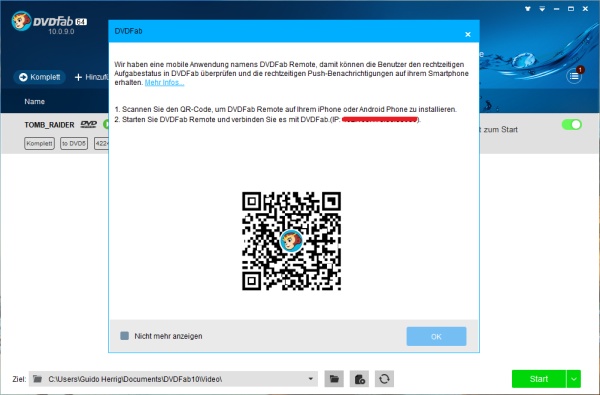Start the copy process

539,379
